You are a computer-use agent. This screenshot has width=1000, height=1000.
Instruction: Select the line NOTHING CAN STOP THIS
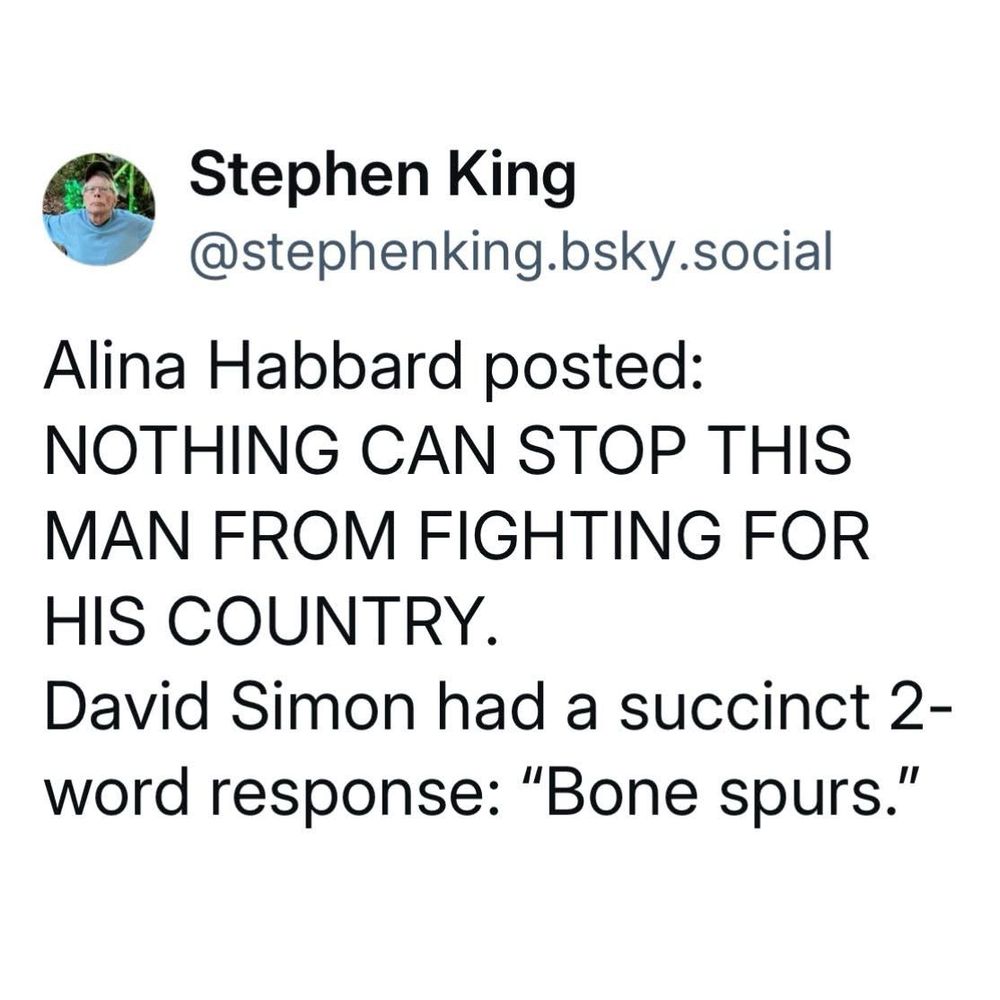click(x=448, y=450)
